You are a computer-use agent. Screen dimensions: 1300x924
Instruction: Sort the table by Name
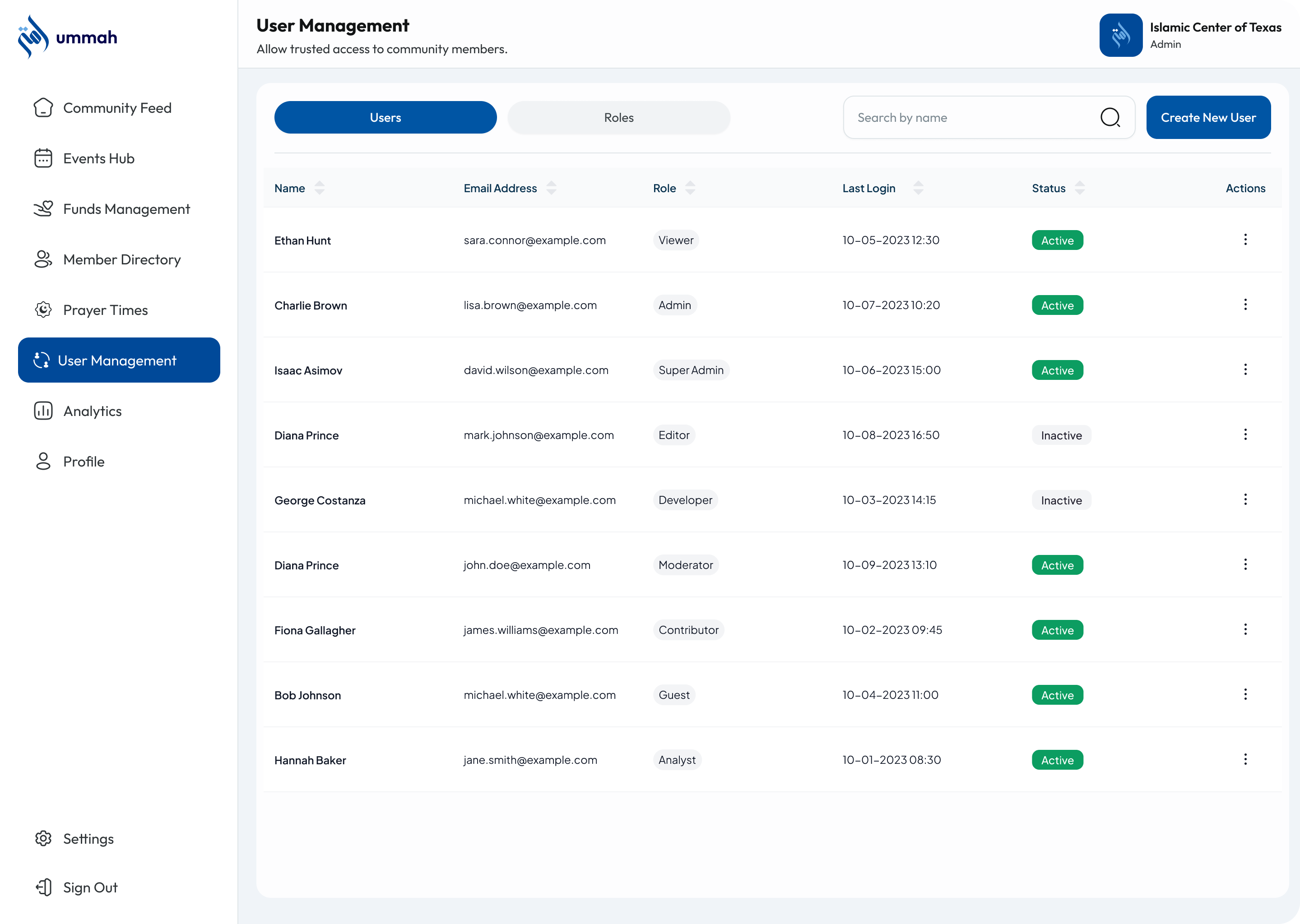coord(319,188)
